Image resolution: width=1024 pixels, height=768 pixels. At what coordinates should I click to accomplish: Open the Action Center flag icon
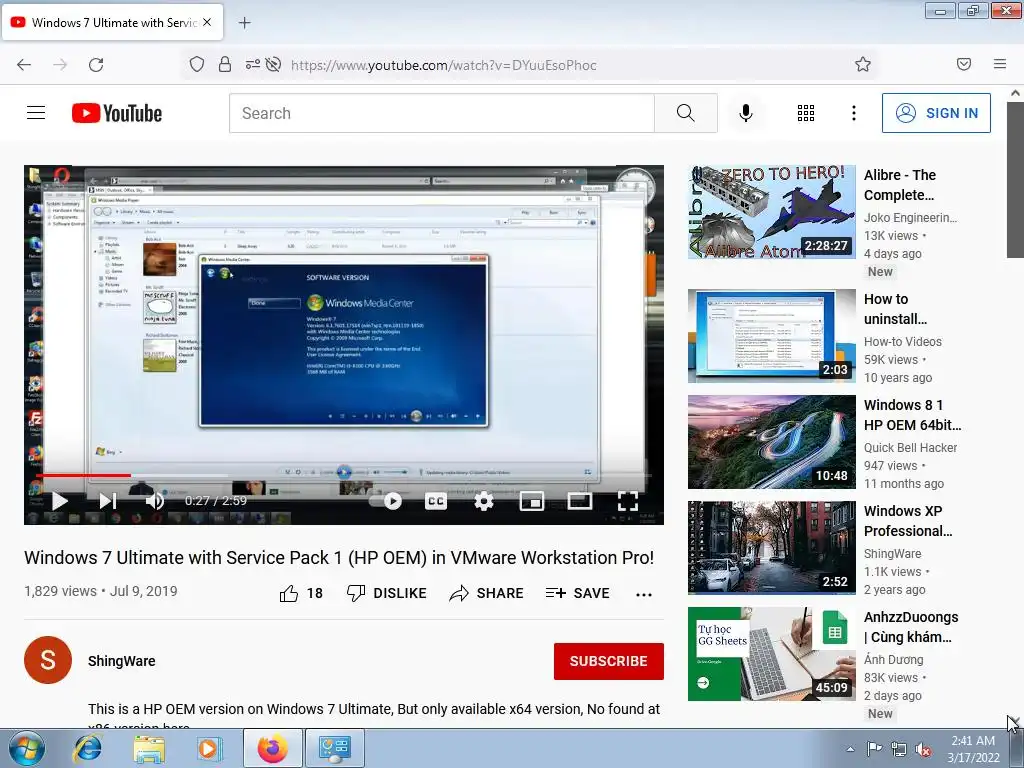pos(874,749)
